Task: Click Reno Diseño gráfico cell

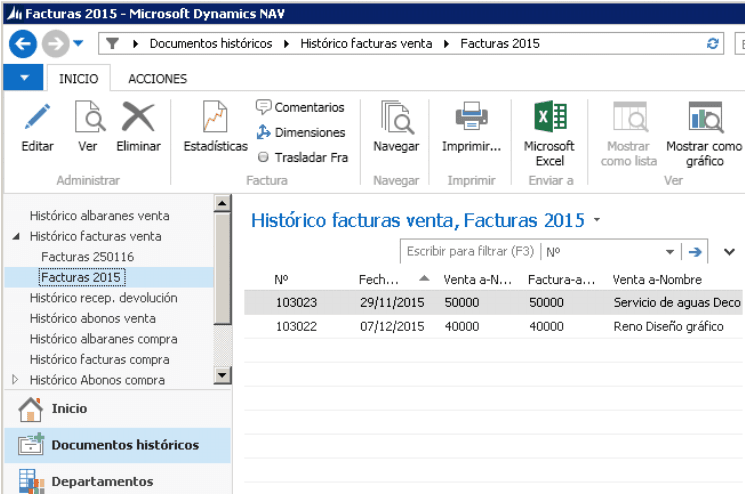Action: (x=669, y=326)
